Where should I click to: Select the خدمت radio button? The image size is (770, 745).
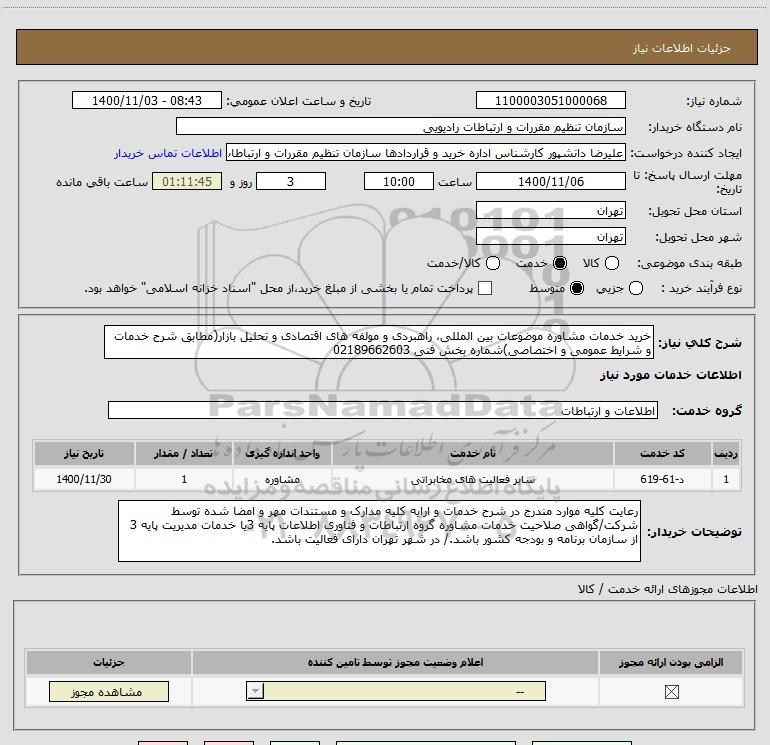click(x=560, y=263)
